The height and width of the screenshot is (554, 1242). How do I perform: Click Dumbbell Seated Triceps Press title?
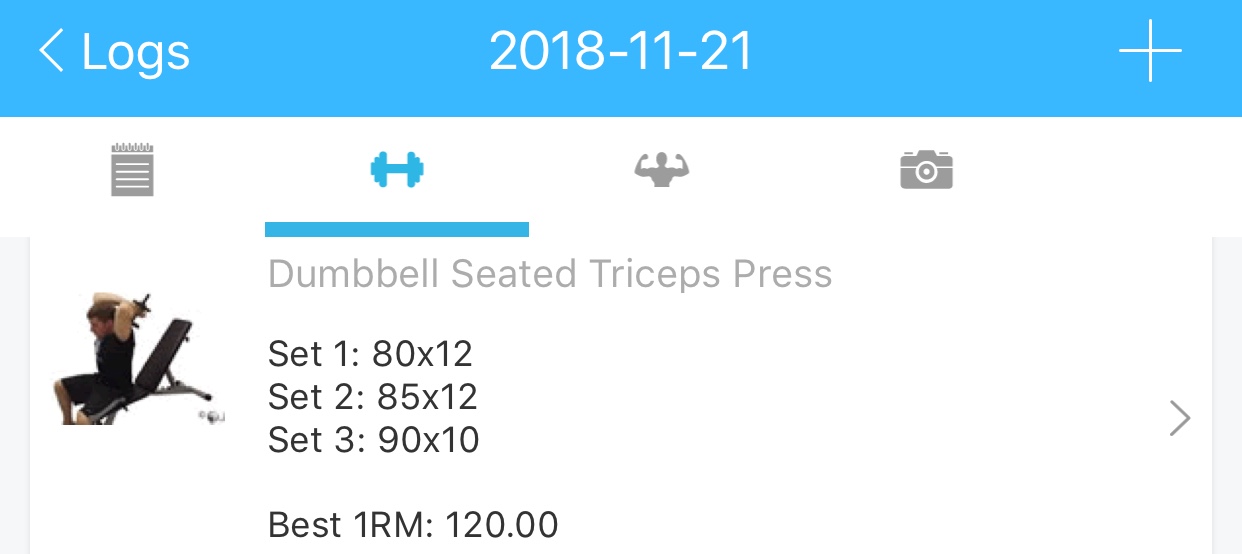(550, 274)
